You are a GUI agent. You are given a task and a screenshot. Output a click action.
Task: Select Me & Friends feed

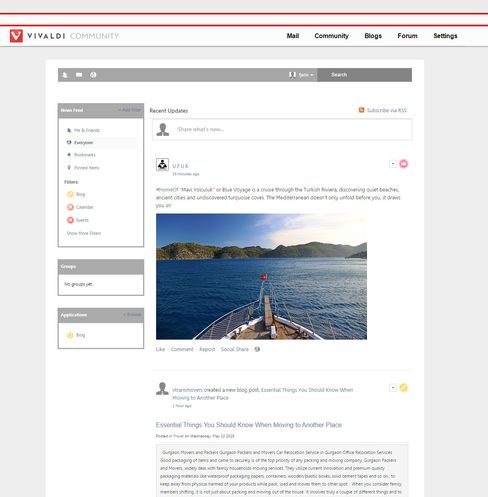coord(87,130)
